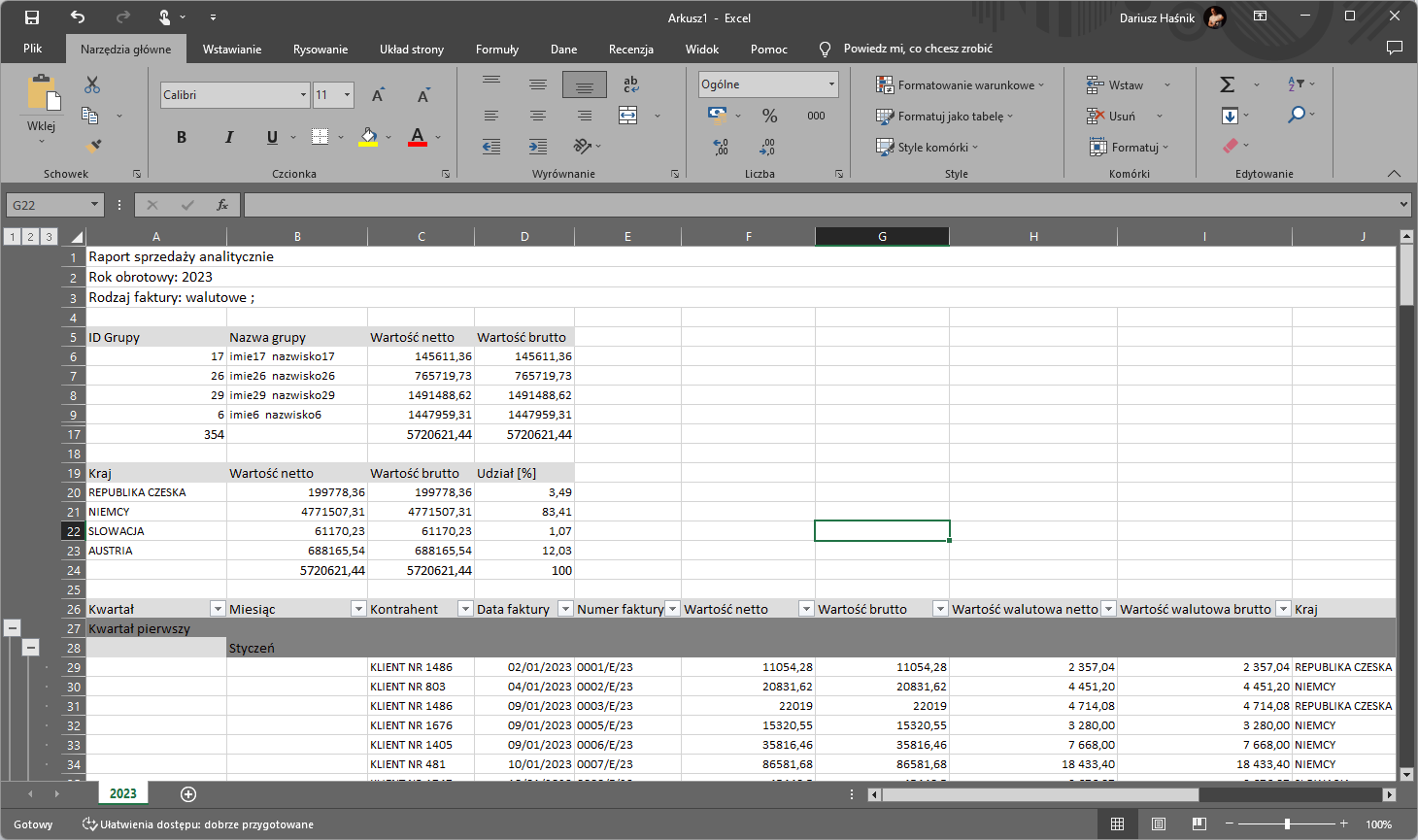Click the Wrap Text icon
The image size is (1418, 840).
[630, 84]
